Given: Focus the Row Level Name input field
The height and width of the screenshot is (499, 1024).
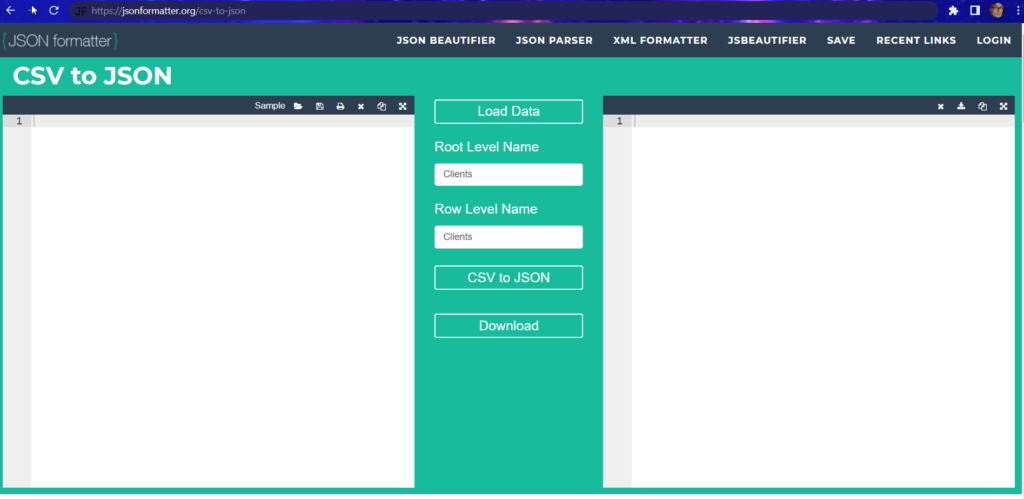Looking at the screenshot, I should pyautogui.click(x=509, y=237).
